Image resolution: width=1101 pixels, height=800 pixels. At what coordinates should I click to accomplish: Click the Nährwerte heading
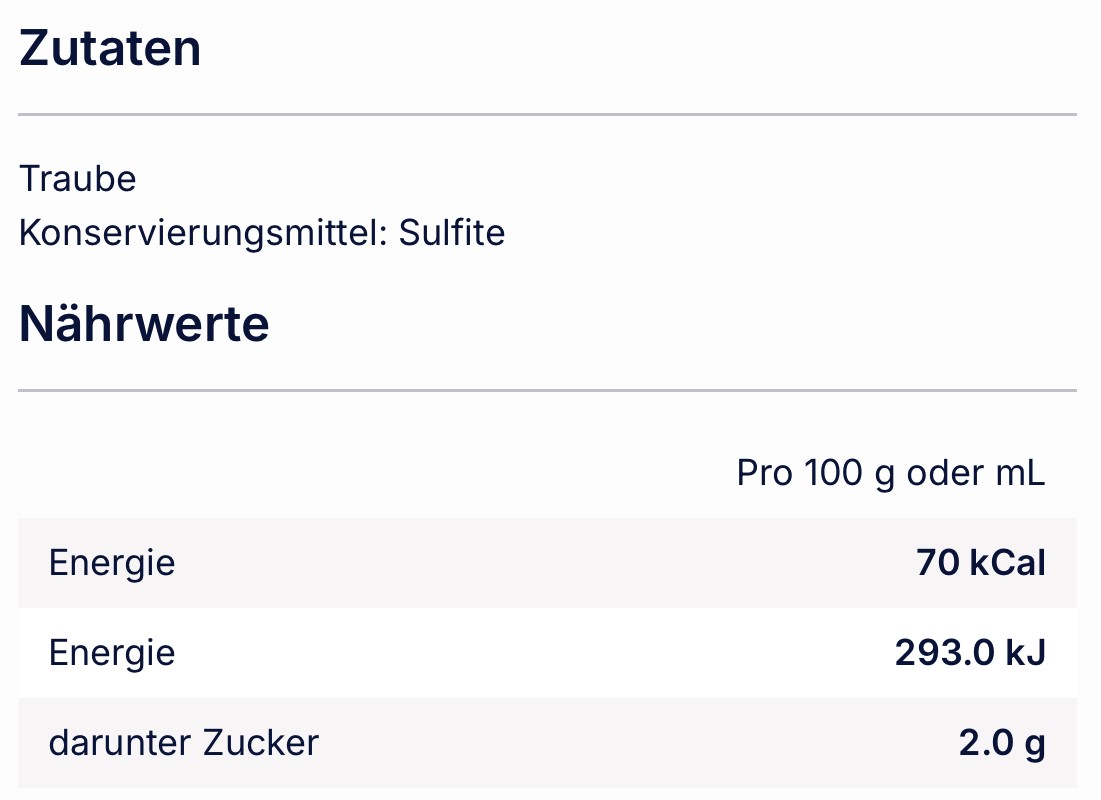pyautogui.click(x=144, y=324)
